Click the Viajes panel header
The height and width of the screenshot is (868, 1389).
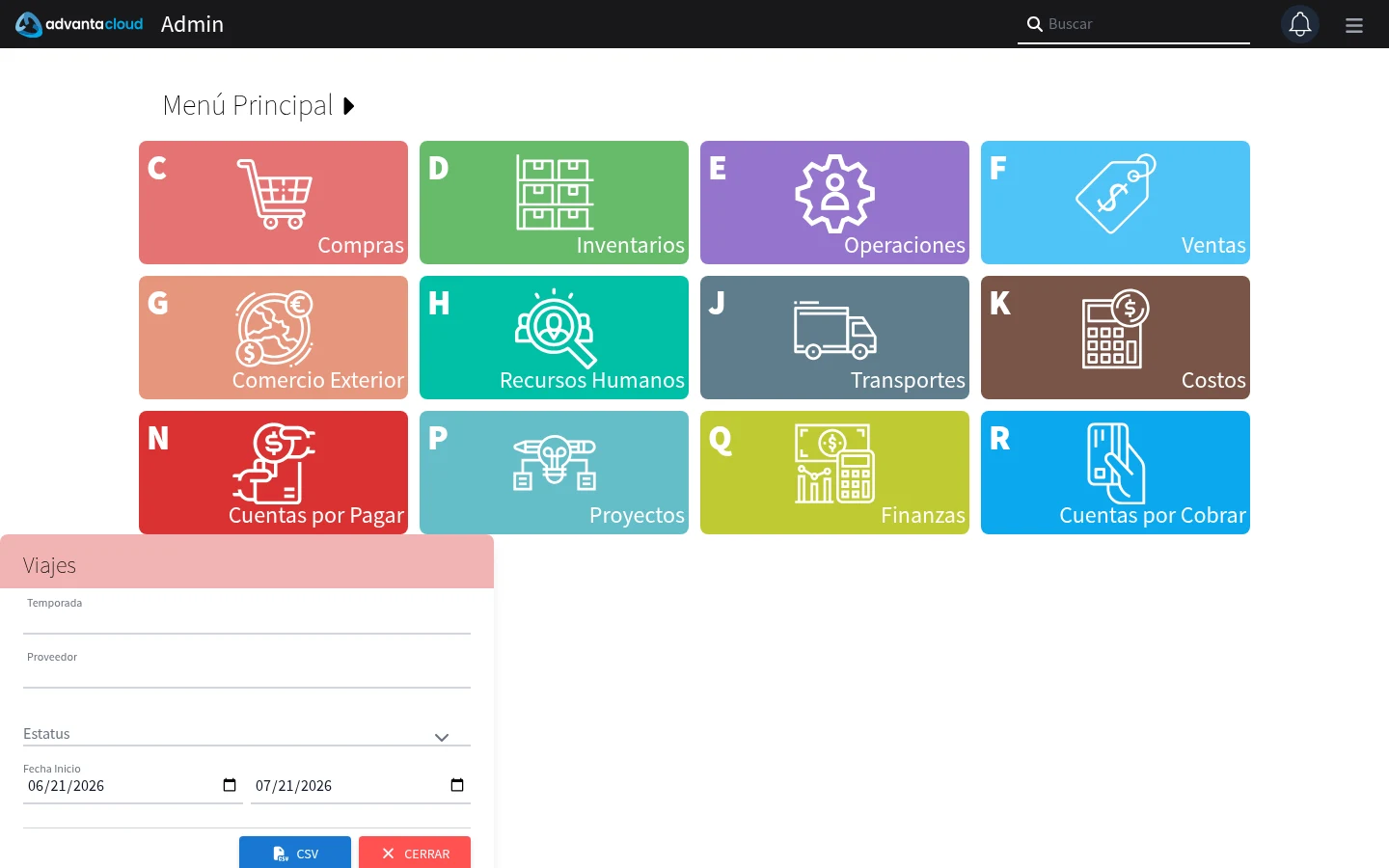click(247, 561)
